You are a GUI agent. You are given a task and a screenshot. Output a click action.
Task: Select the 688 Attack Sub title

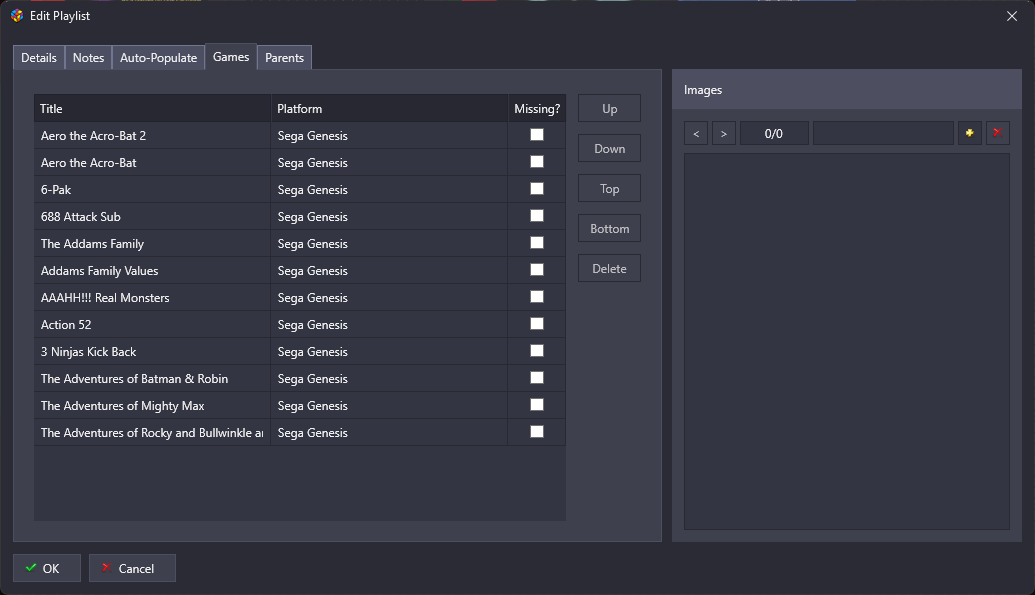[81, 217]
